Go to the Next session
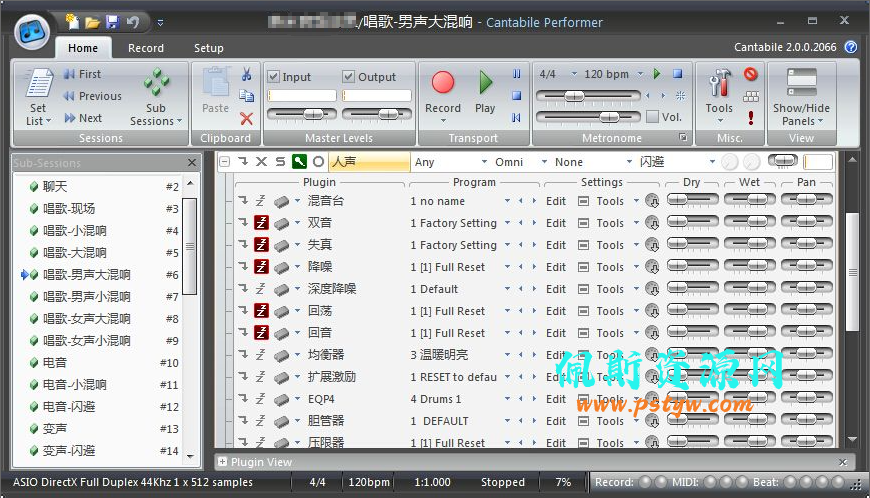The height and width of the screenshot is (498, 870). click(83, 118)
